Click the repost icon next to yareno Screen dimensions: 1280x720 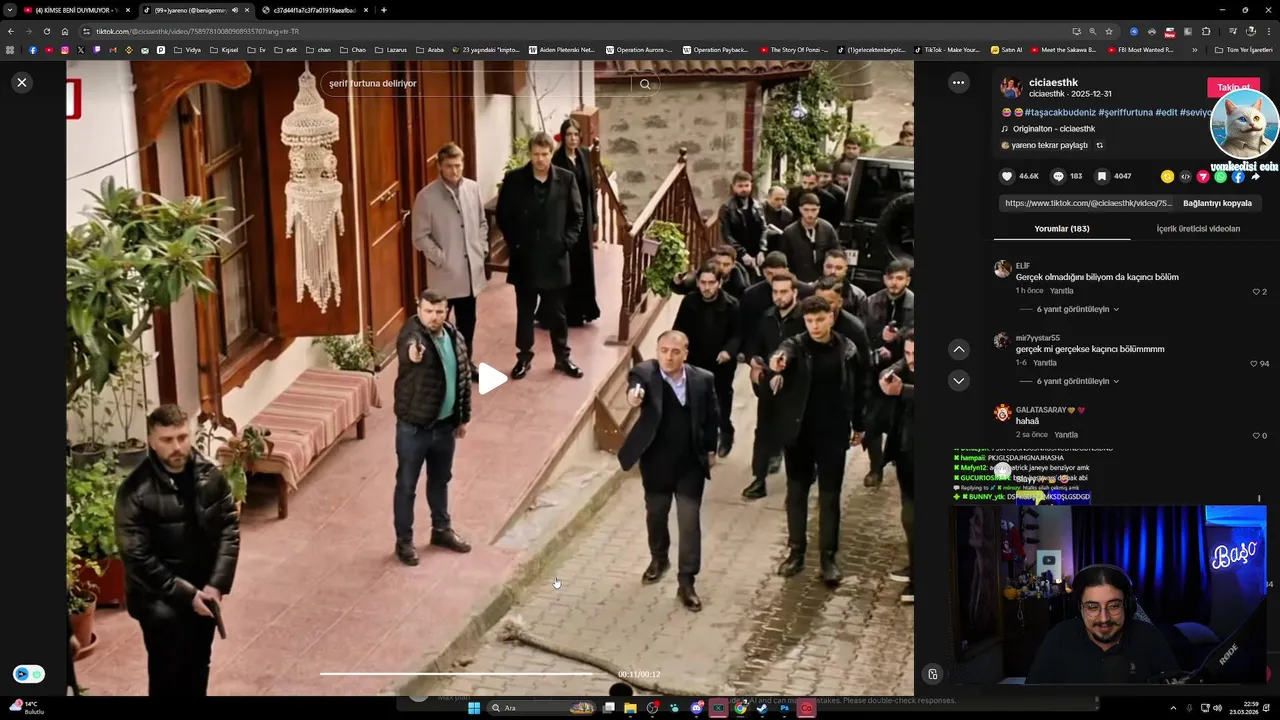1099,145
